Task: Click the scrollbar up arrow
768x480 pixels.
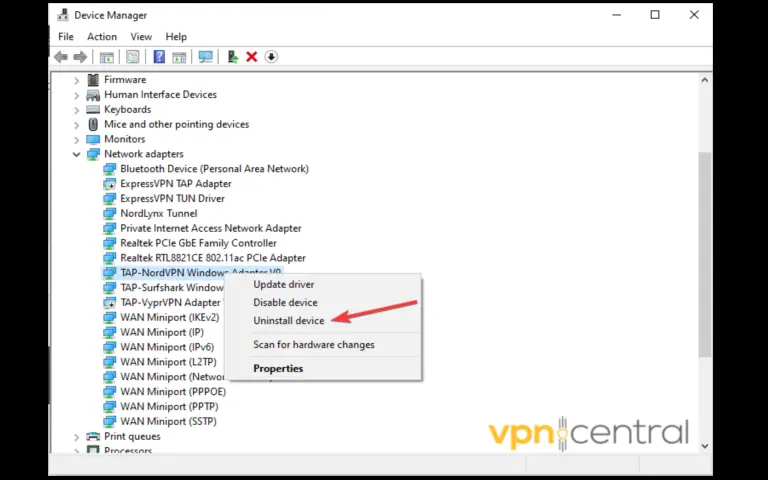Action: tap(704, 80)
